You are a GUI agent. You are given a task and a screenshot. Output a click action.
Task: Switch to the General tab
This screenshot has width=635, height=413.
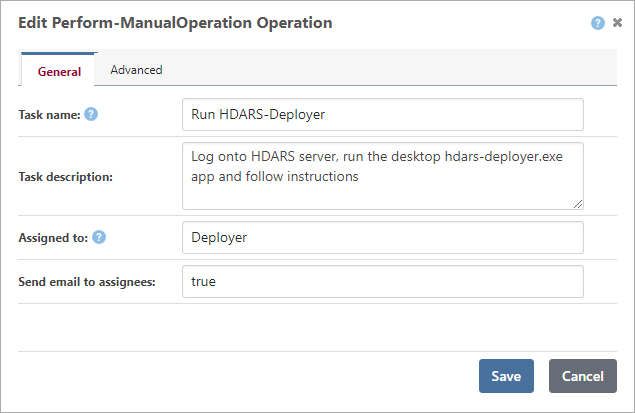pyautogui.click(x=59, y=71)
